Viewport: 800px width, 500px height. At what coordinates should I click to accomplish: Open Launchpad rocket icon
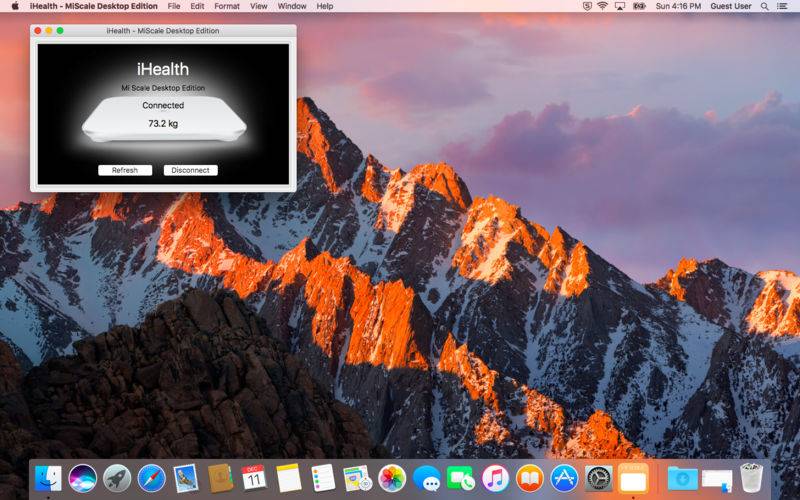(x=117, y=478)
